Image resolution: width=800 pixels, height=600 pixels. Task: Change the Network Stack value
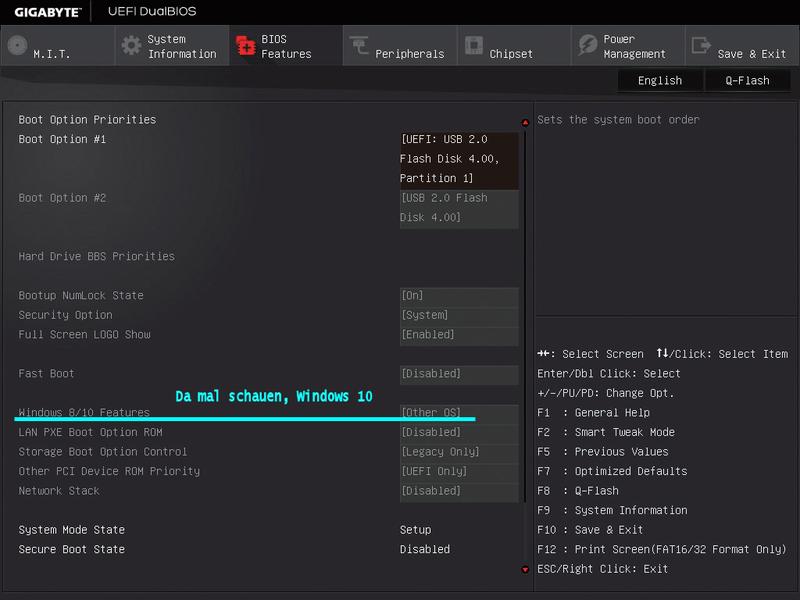coord(459,491)
